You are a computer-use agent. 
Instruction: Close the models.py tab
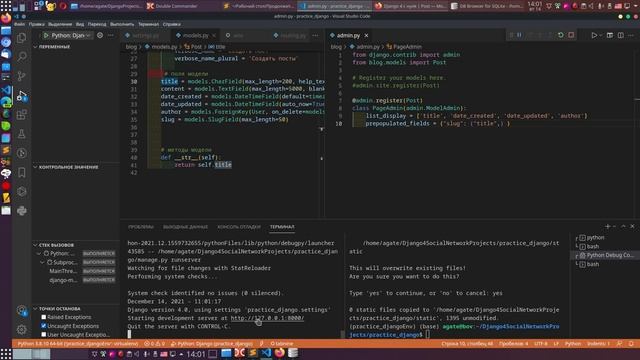pos(213,36)
